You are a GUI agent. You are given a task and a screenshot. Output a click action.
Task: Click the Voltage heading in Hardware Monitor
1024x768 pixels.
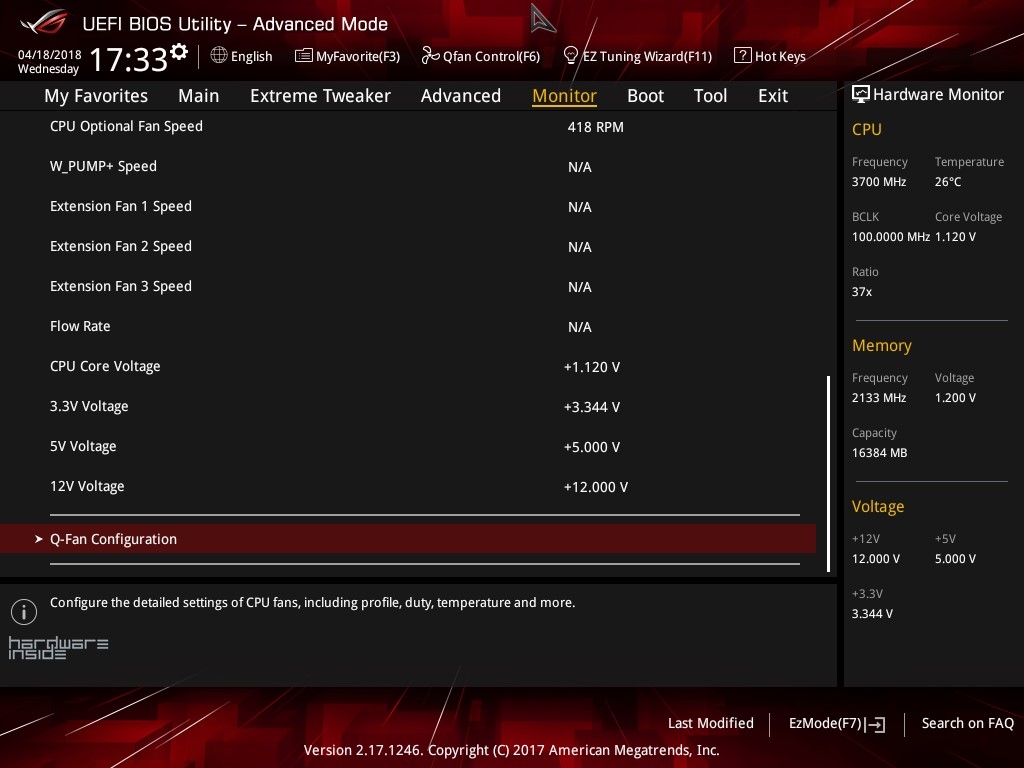(x=878, y=507)
